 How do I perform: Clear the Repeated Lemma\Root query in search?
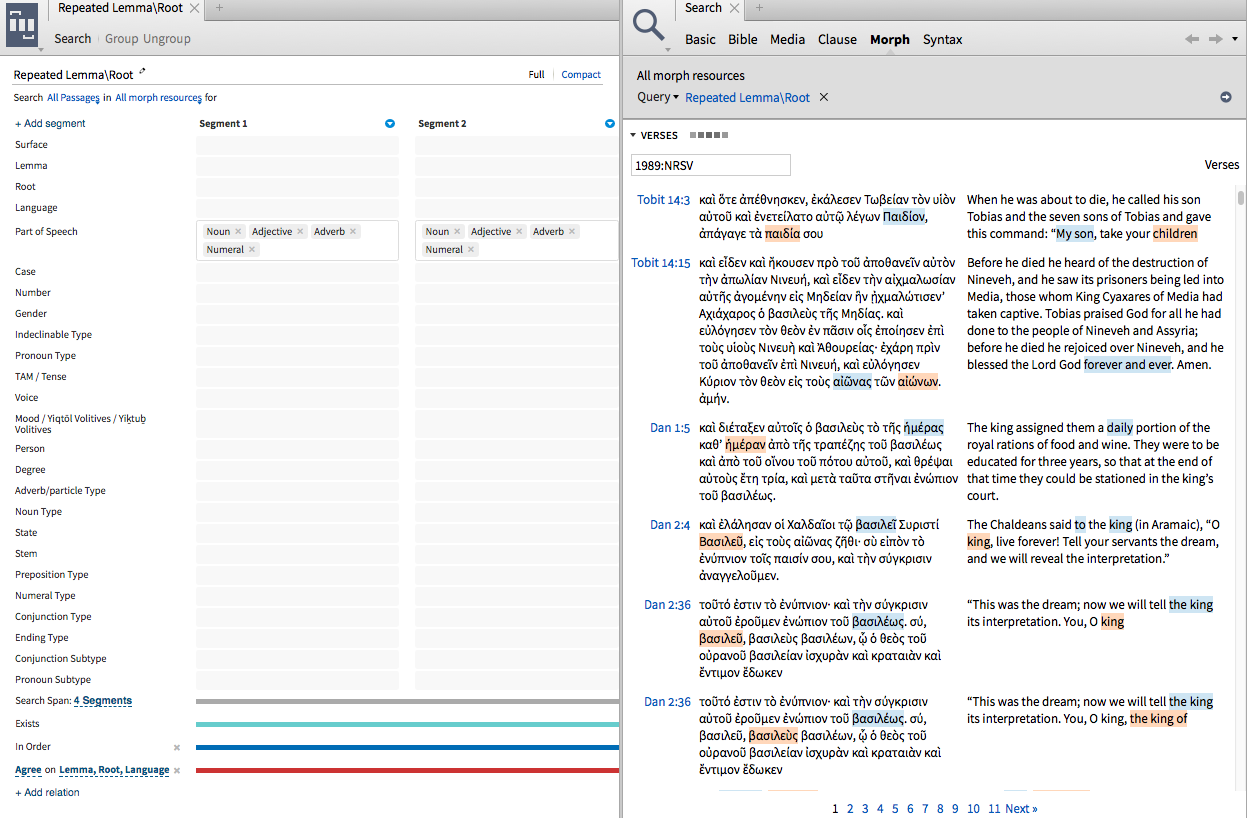(x=824, y=97)
